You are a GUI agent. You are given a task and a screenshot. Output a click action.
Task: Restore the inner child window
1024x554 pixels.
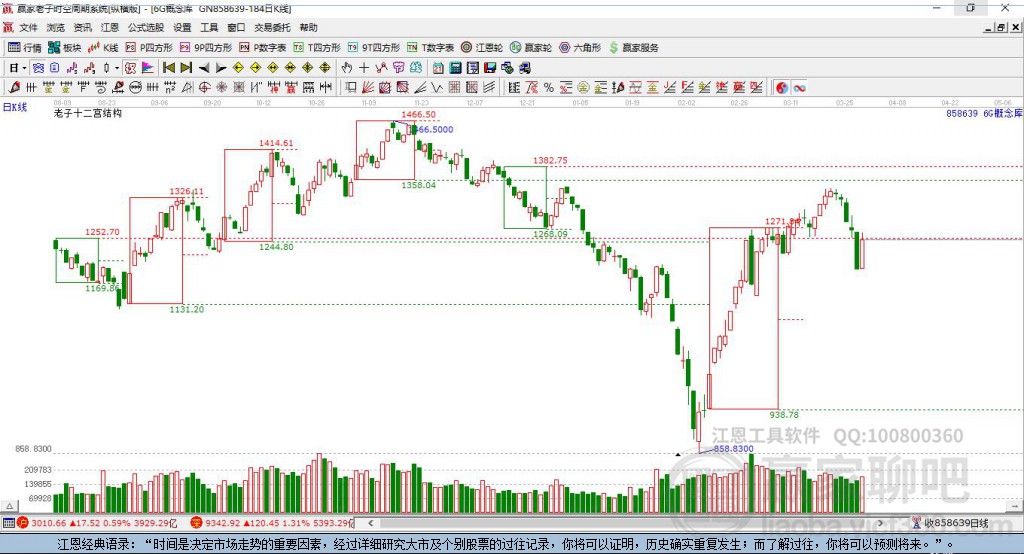[x=1000, y=27]
